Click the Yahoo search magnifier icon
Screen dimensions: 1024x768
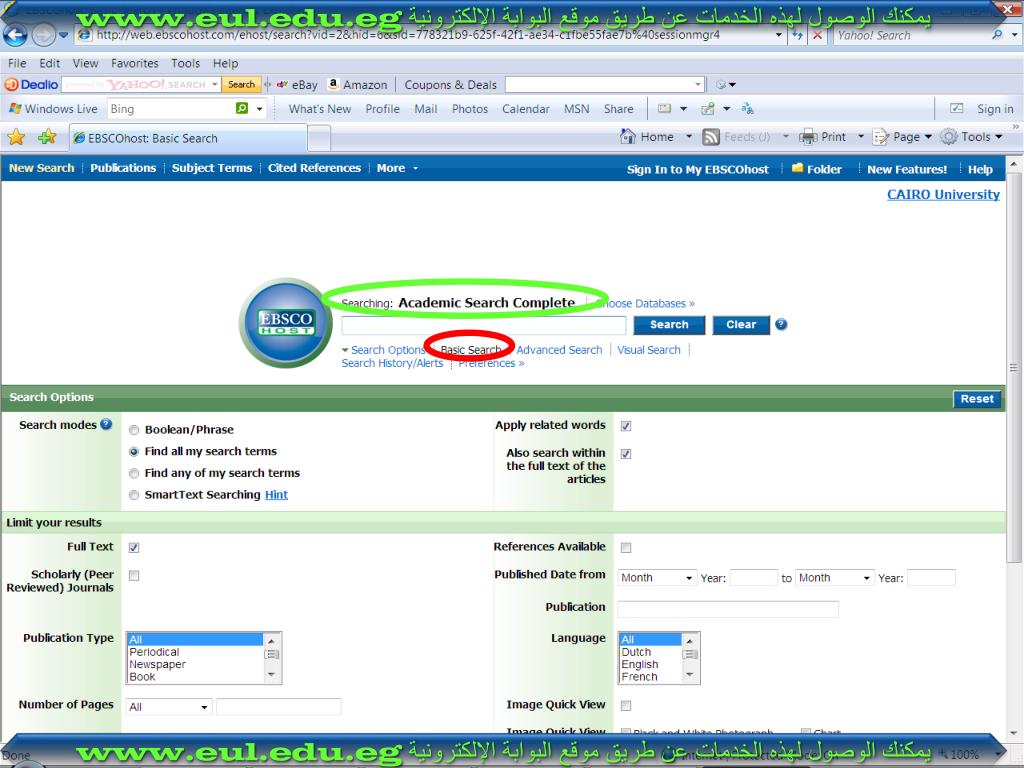997,35
